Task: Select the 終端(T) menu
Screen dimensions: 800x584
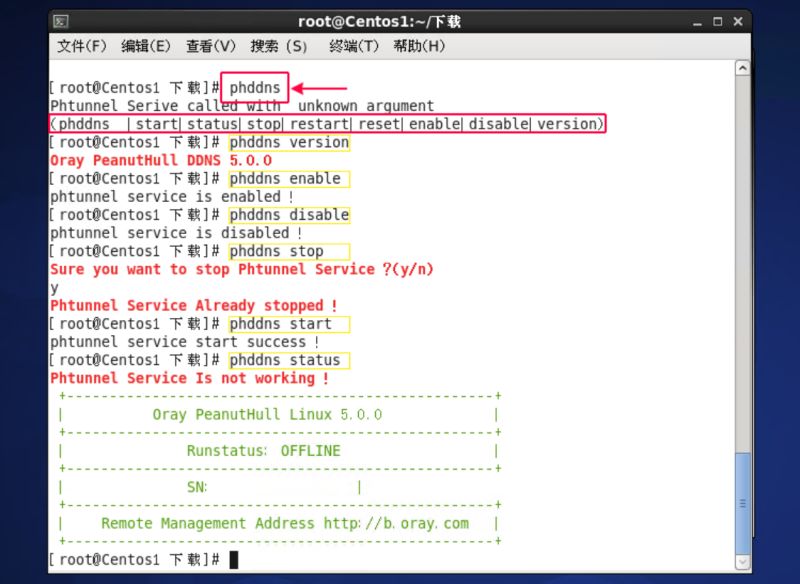Action: 354,46
